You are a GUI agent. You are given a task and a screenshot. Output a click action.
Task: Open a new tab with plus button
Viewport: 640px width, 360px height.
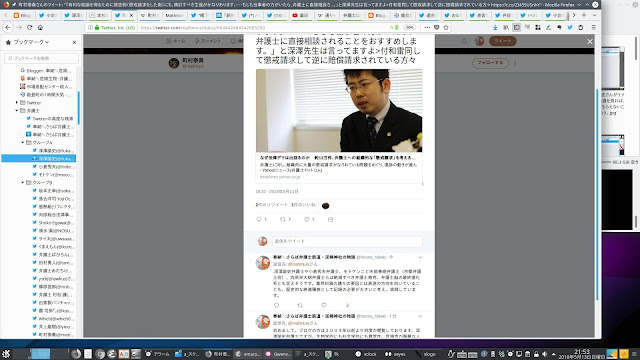pyautogui.click(x=584, y=15)
